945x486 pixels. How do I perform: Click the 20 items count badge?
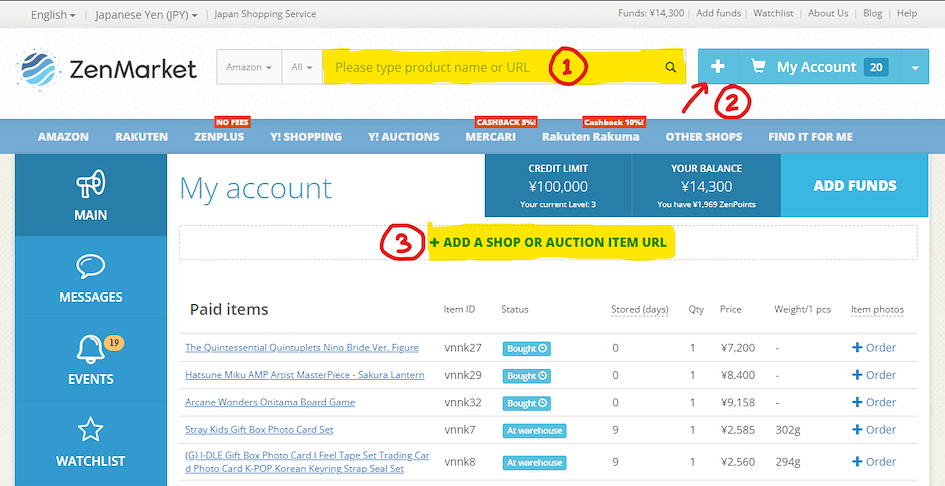coord(876,67)
